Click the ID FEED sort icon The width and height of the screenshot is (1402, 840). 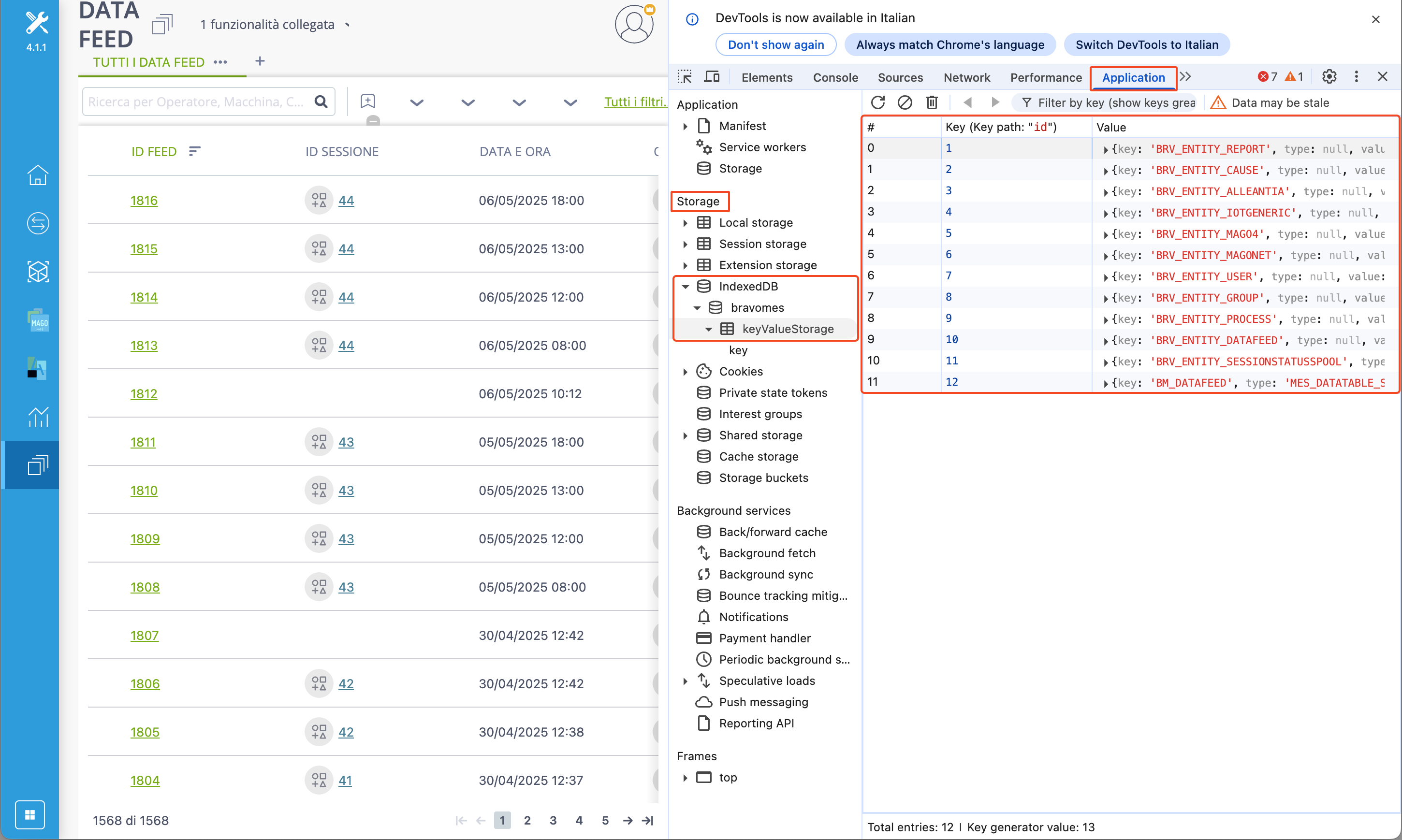pos(194,151)
